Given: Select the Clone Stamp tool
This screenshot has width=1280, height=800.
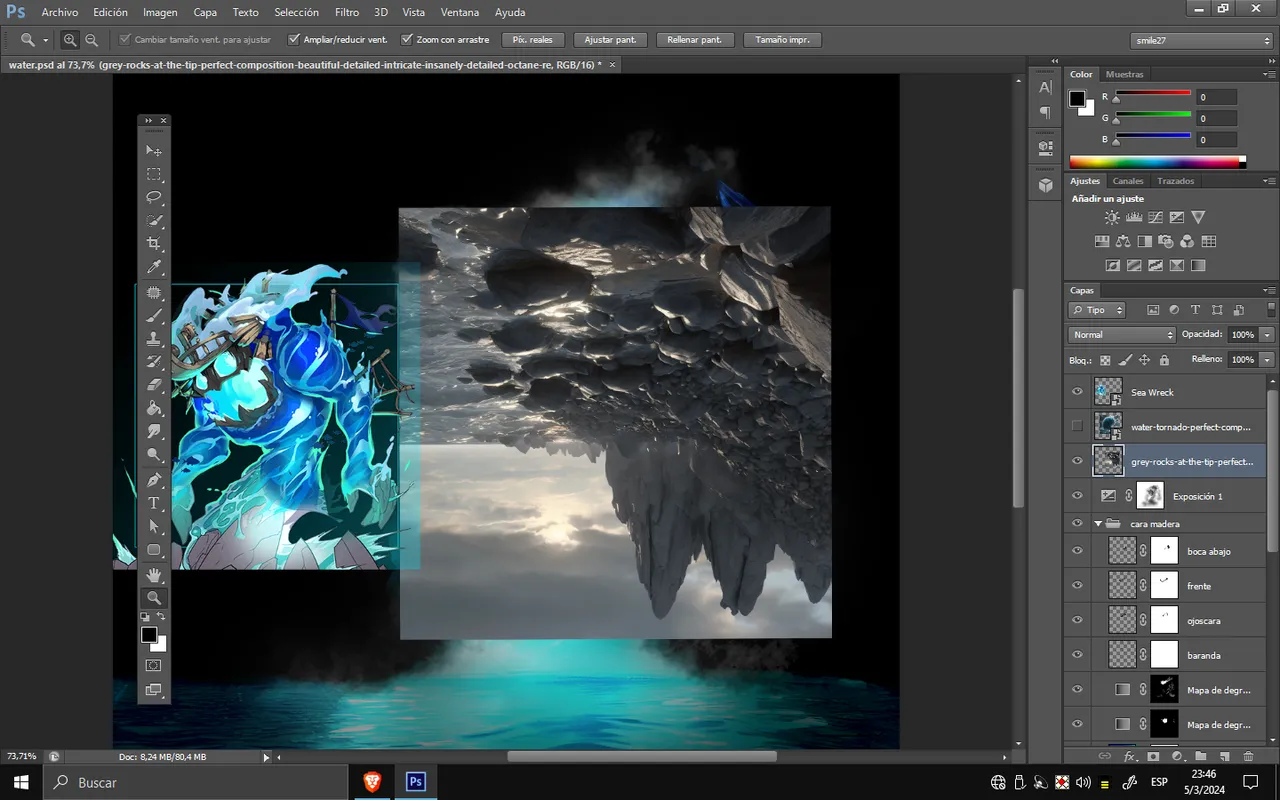Looking at the screenshot, I should (154, 339).
